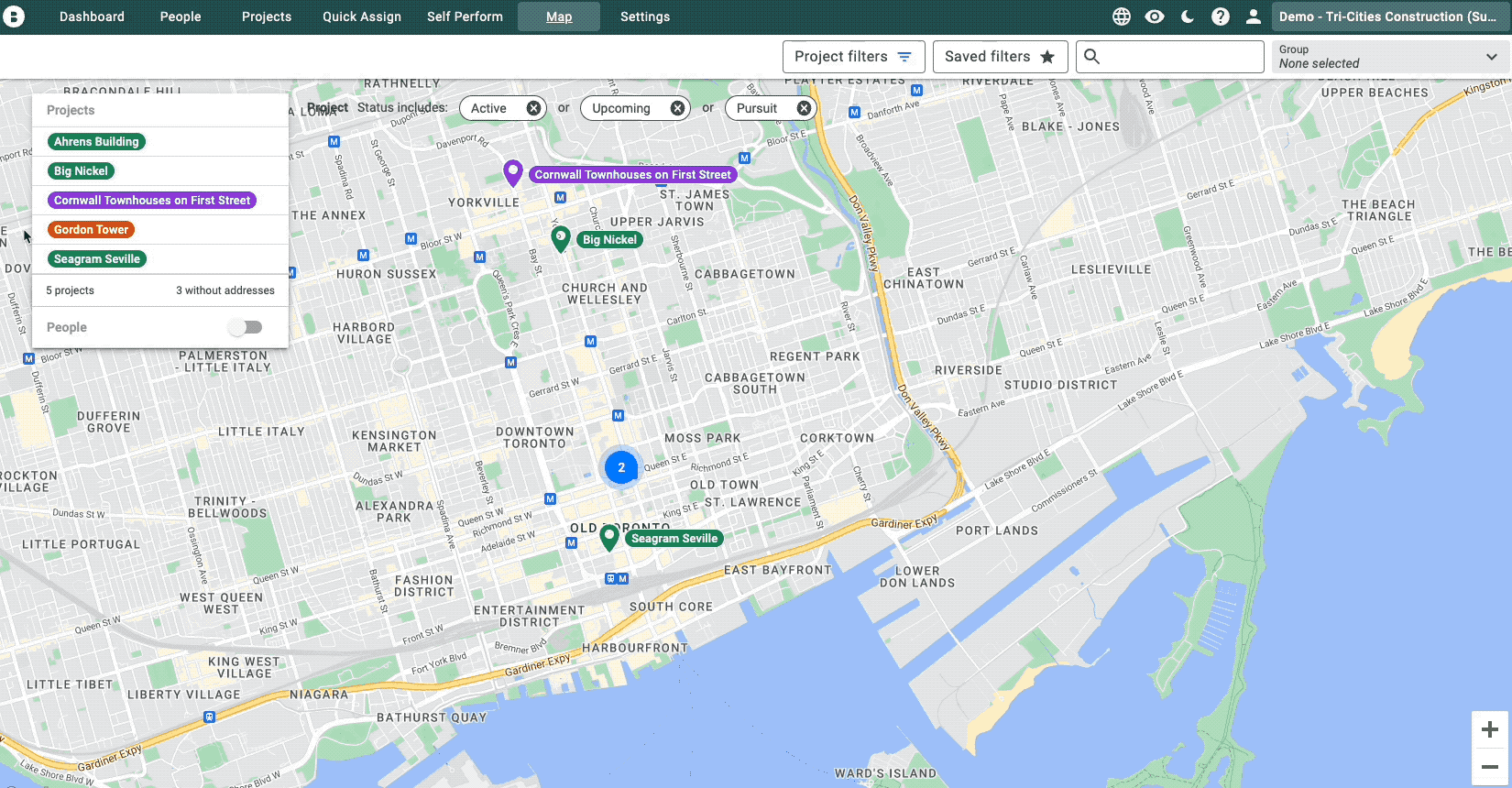Open the language globe icon
The width and height of the screenshot is (1512, 788).
coord(1122,16)
